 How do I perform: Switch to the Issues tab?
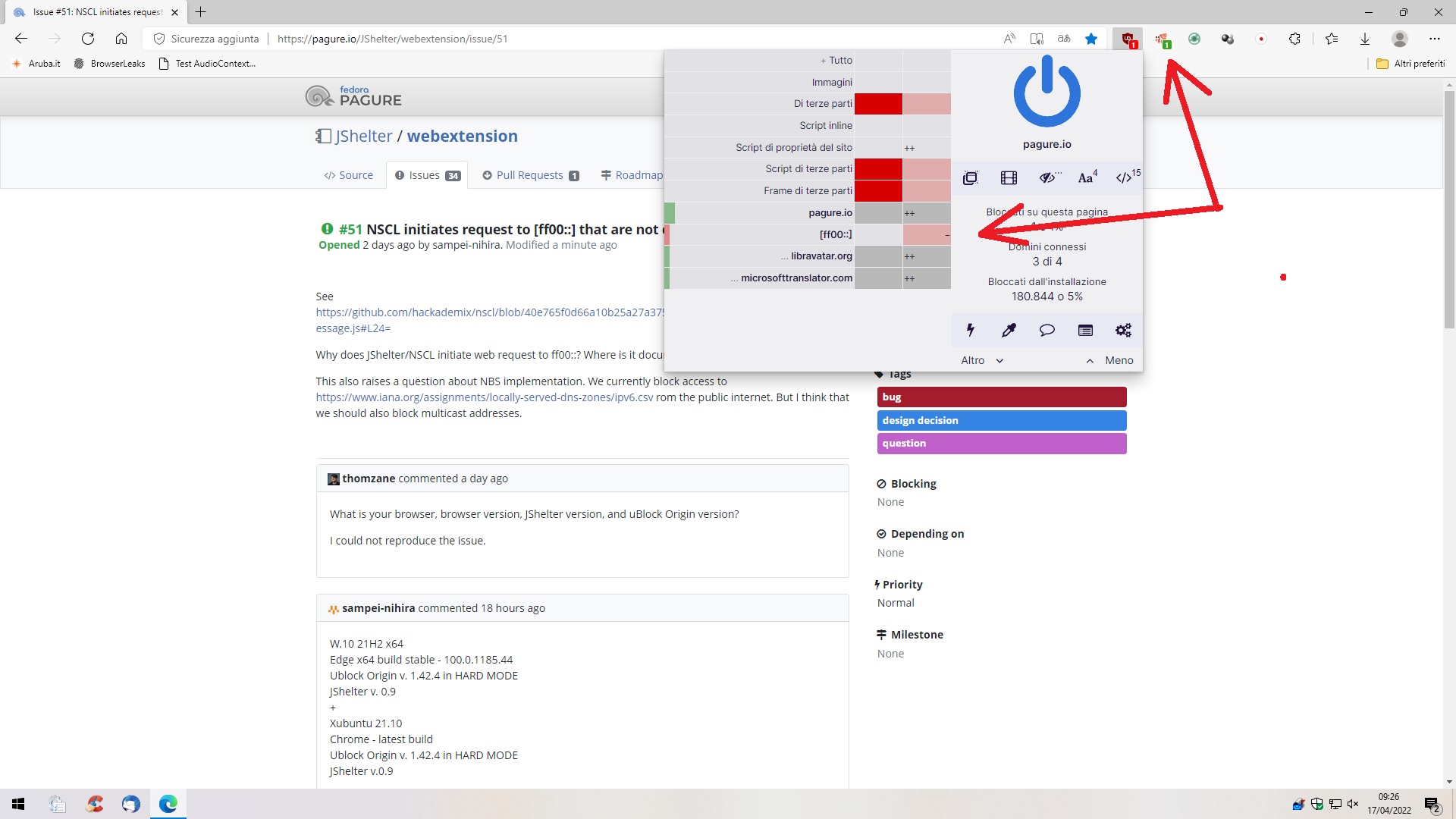pos(427,175)
